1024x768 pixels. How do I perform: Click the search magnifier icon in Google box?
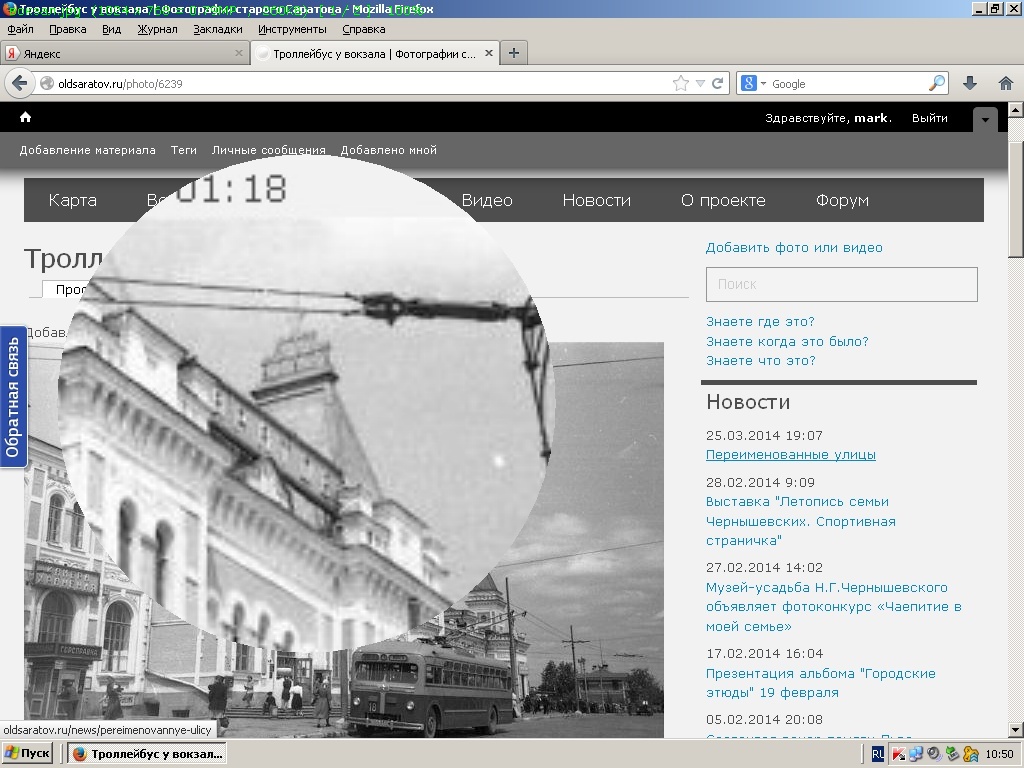[936, 83]
